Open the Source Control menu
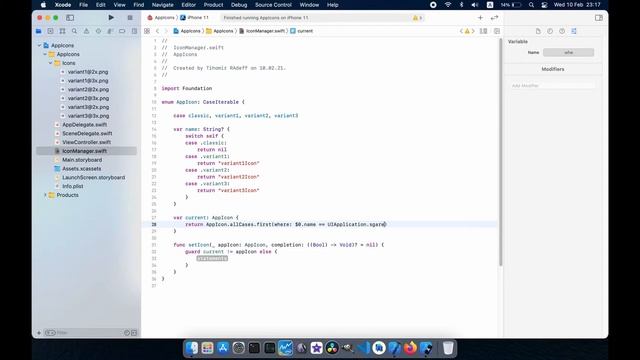Screen dimensions: 640x360 (x=273, y=5)
